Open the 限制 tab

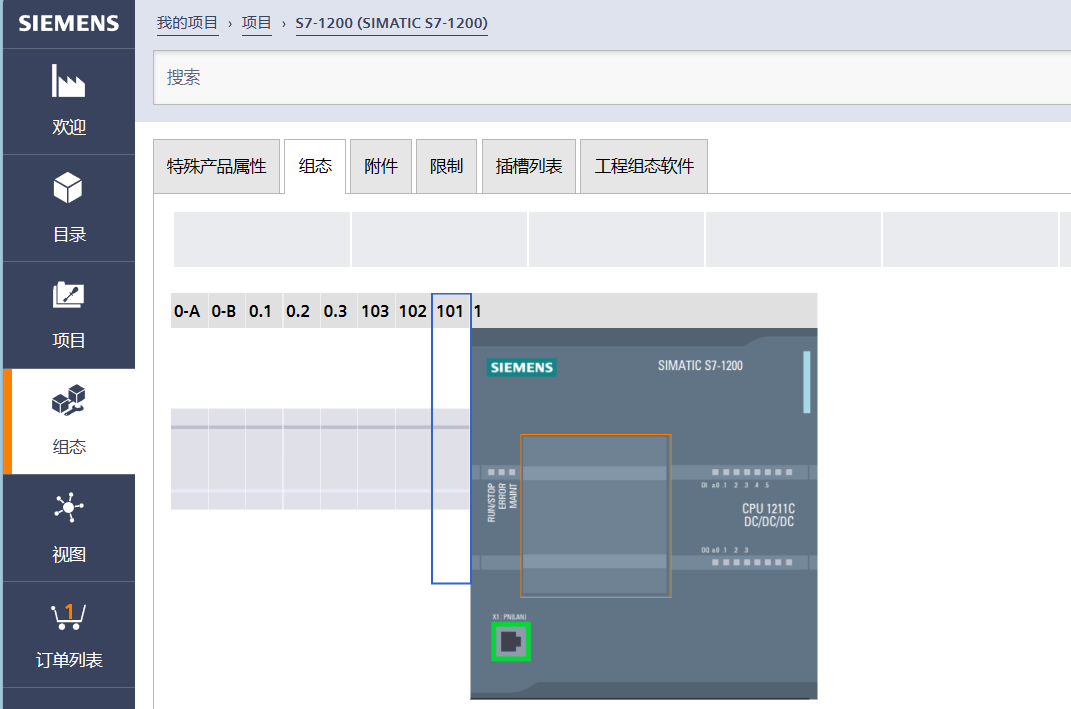click(x=446, y=166)
